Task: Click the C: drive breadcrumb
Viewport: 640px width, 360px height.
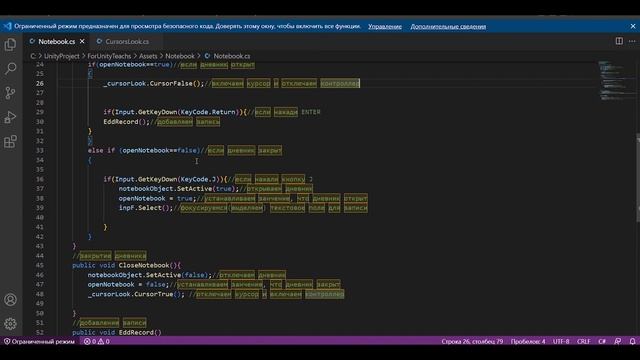Action: 33,56
